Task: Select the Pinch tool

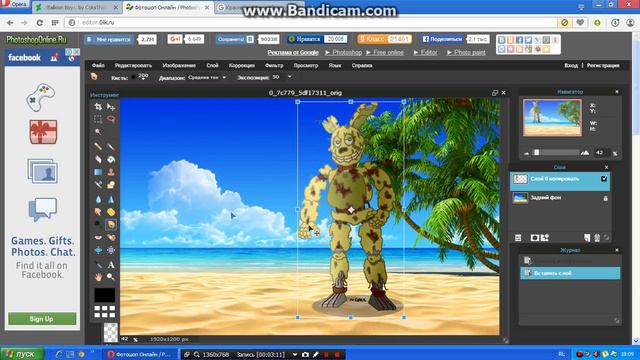Action: [111, 250]
